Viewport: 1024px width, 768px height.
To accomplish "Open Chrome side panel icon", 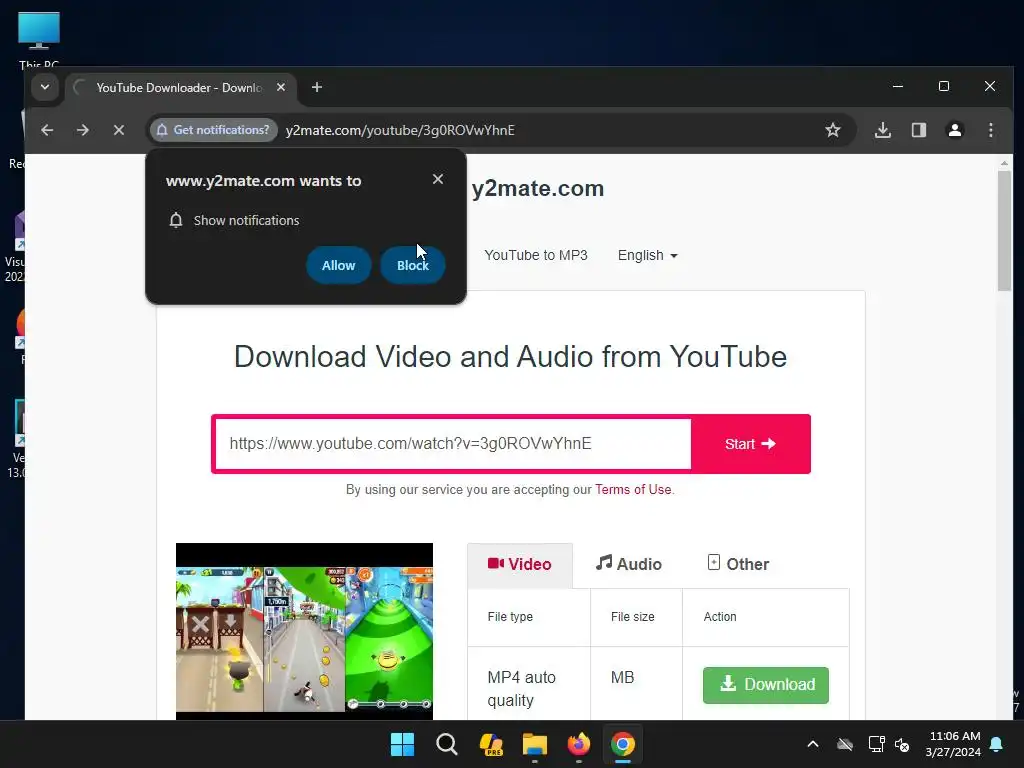I will coord(919,130).
